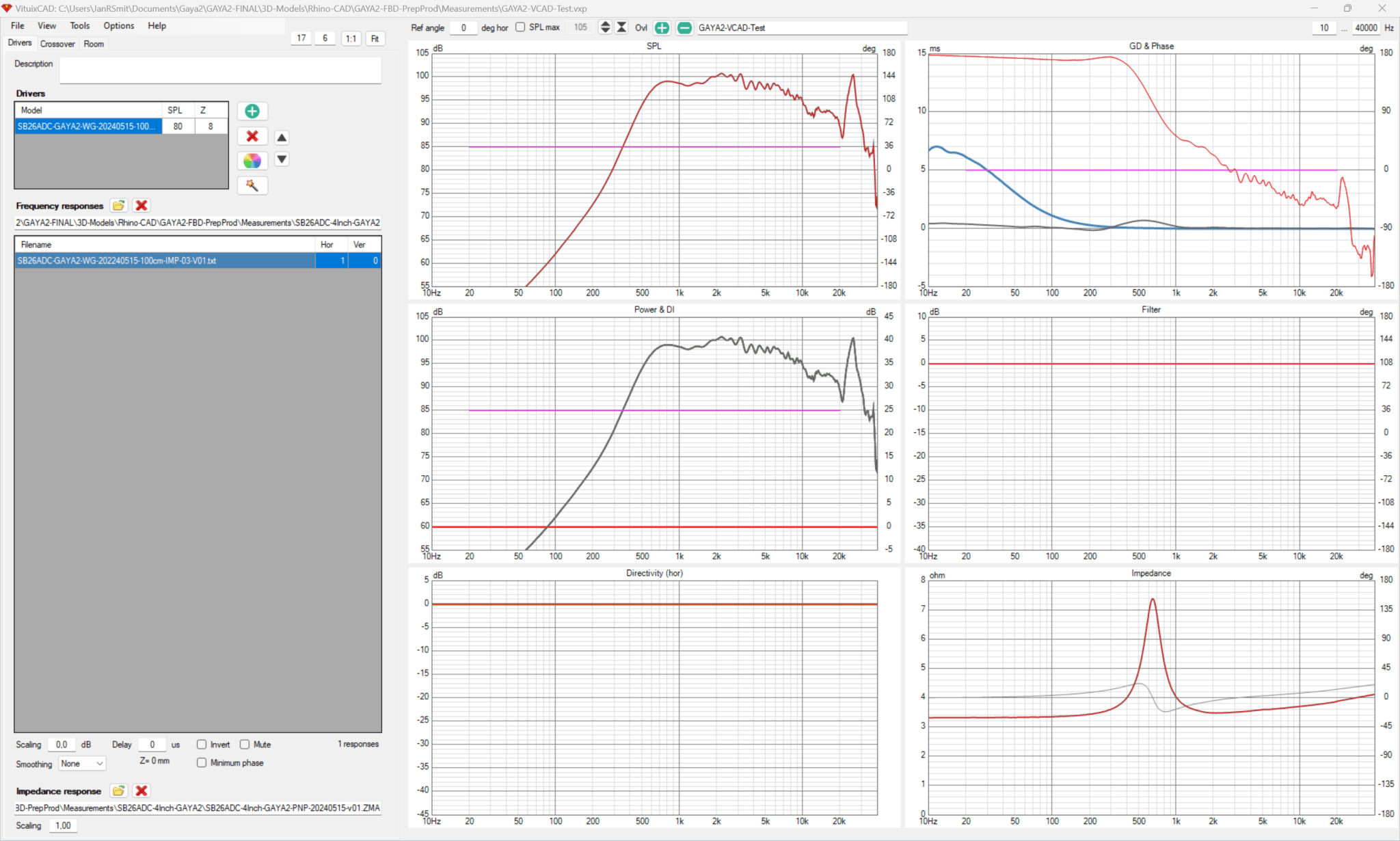Clear impedance response with red X
Image resolution: width=1400 pixels, height=841 pixels.
142,790
